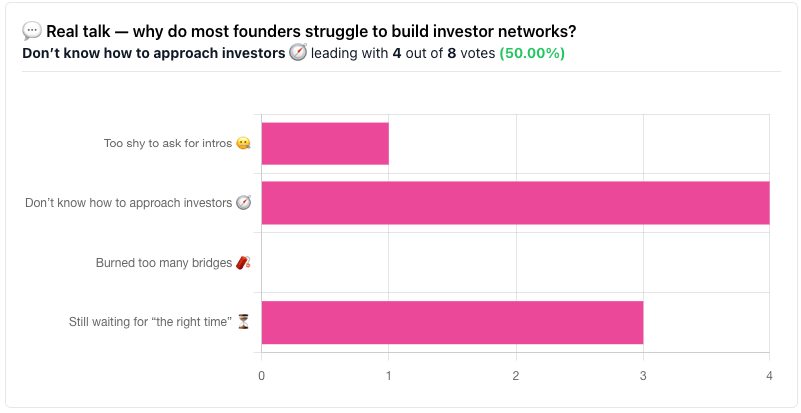Click the bold leading option in subtitle

click(154, 53)
